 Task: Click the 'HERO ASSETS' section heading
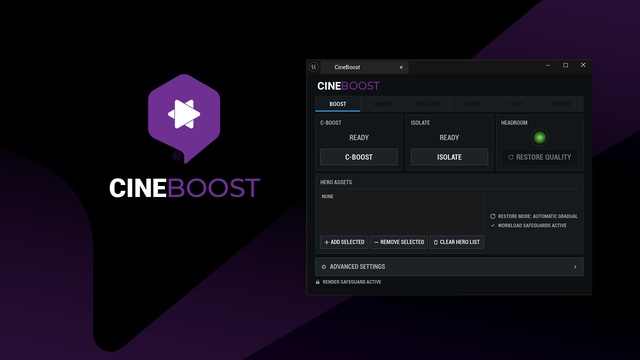click(336, 182)
